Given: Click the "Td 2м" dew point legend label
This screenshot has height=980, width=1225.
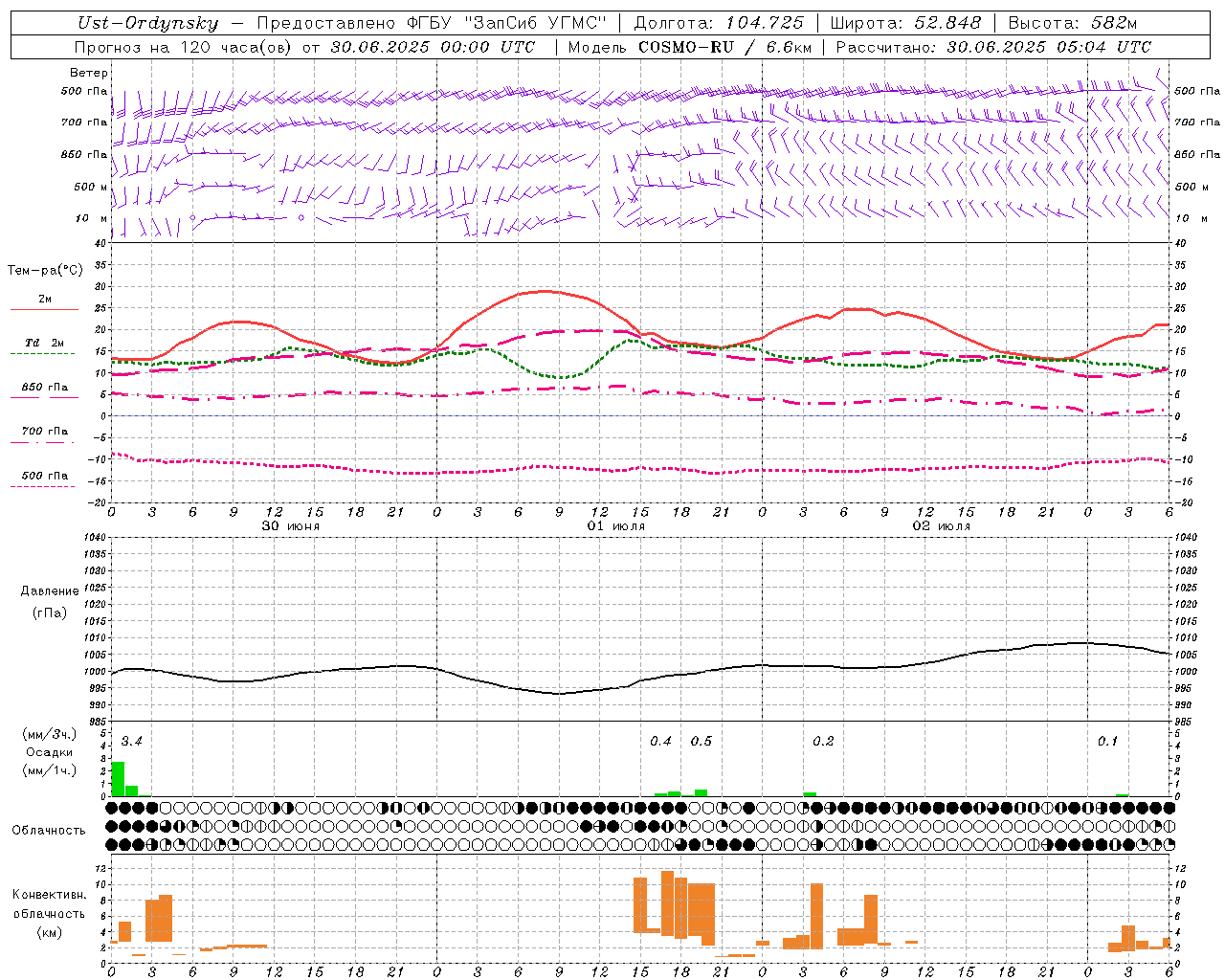Looking at the screenshot, I should click(44, 343).
